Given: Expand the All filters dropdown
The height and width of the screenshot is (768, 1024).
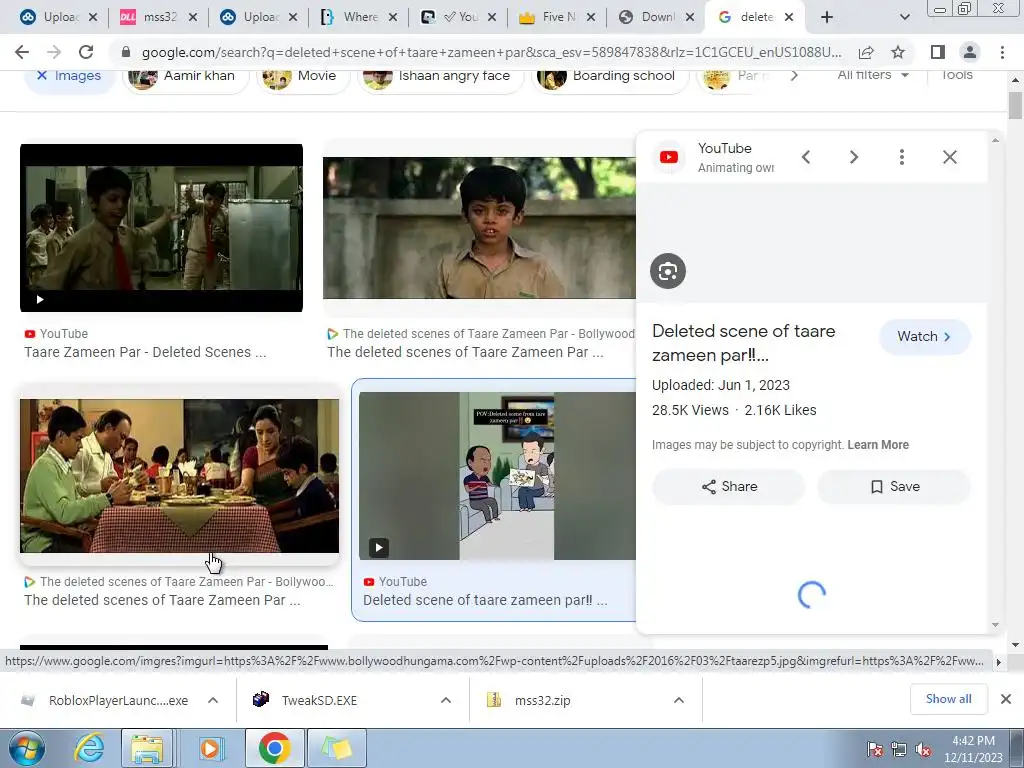Looking at the screenshot, I should coord(873,75).
